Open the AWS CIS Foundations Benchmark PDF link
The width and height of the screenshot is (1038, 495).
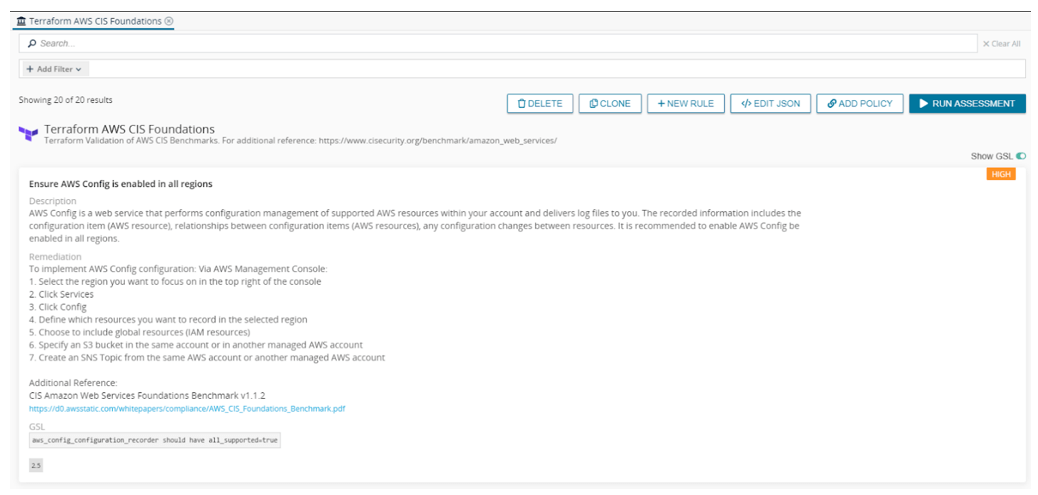click(187, 409)
